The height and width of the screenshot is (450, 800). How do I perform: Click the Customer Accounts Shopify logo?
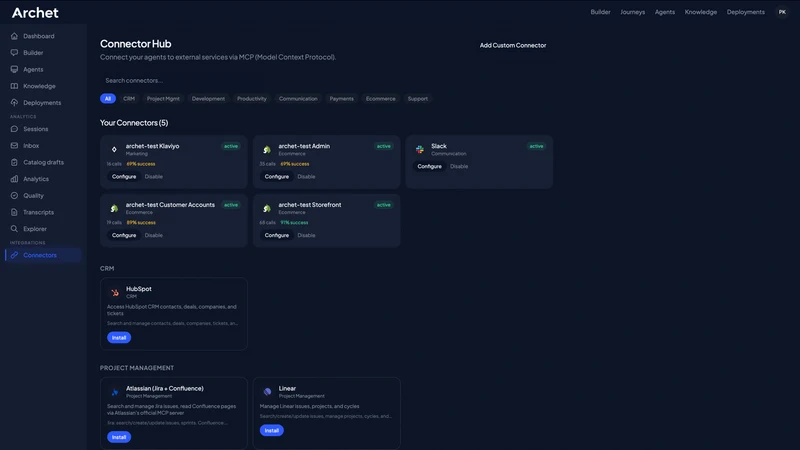[114, 208]
